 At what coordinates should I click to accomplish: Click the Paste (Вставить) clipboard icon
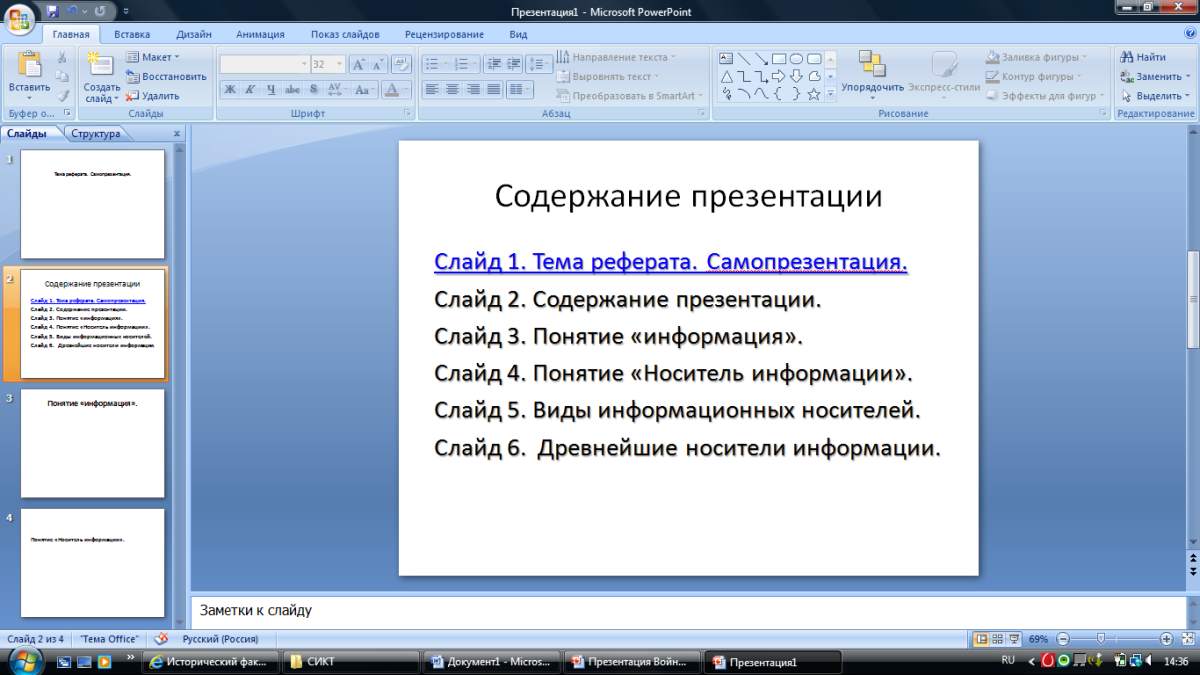pos(29,66)
